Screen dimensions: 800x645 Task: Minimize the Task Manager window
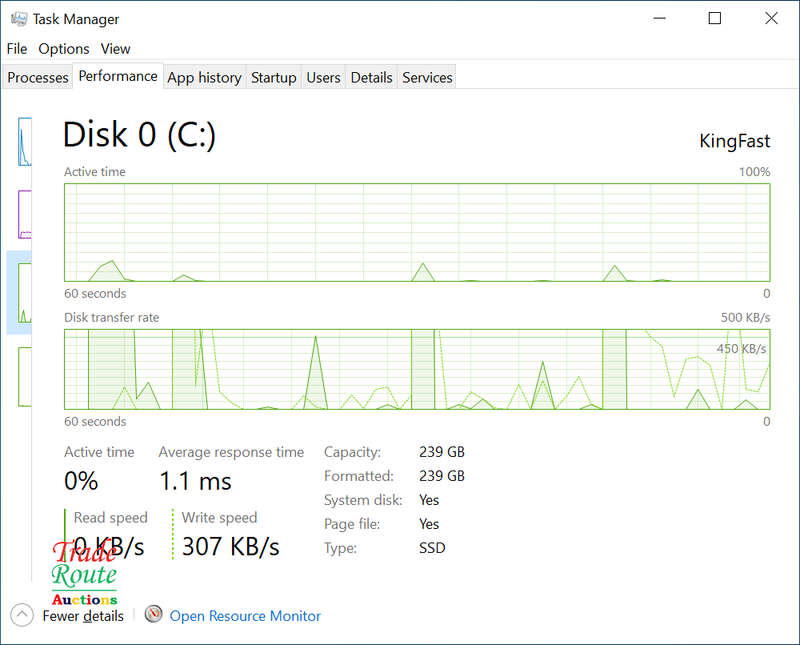(x=660, y=18)
